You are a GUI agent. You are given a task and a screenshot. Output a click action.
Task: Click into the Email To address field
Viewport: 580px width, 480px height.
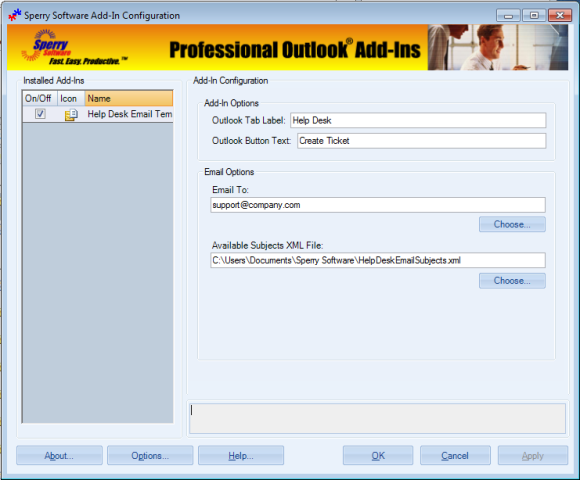pyautogui.click(x=378, y=205)
